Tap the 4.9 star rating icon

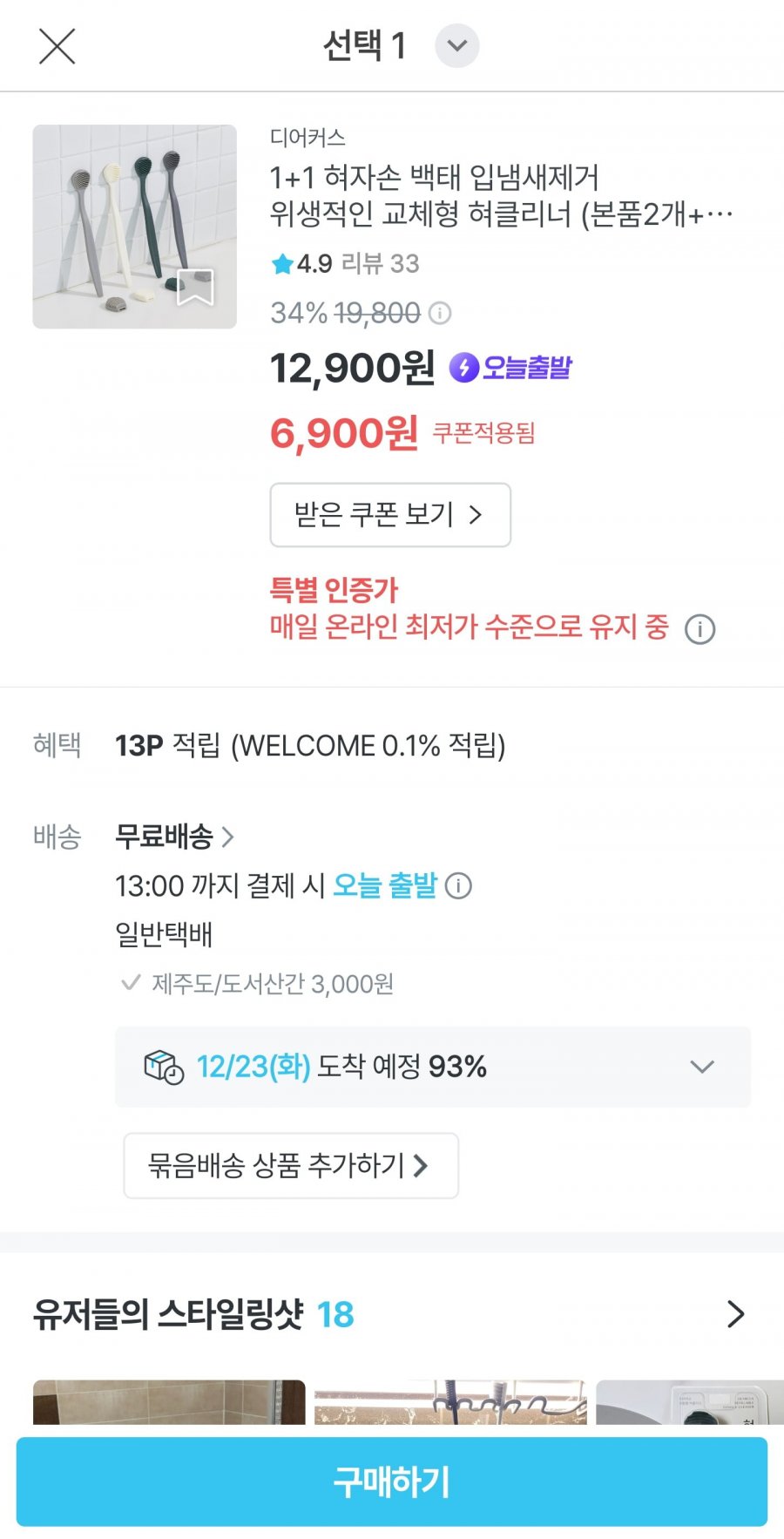point(282,264)
